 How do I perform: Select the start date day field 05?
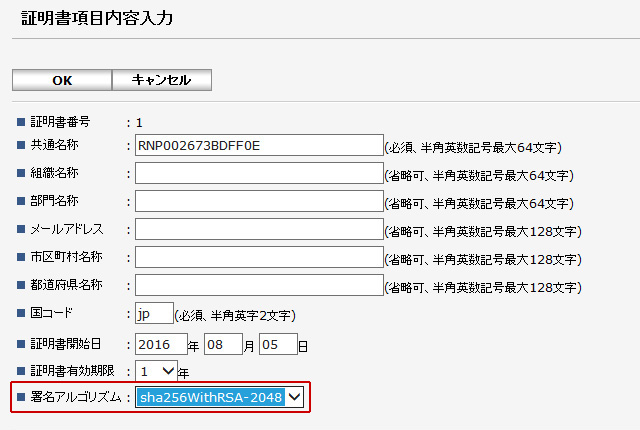click(278, 345)
